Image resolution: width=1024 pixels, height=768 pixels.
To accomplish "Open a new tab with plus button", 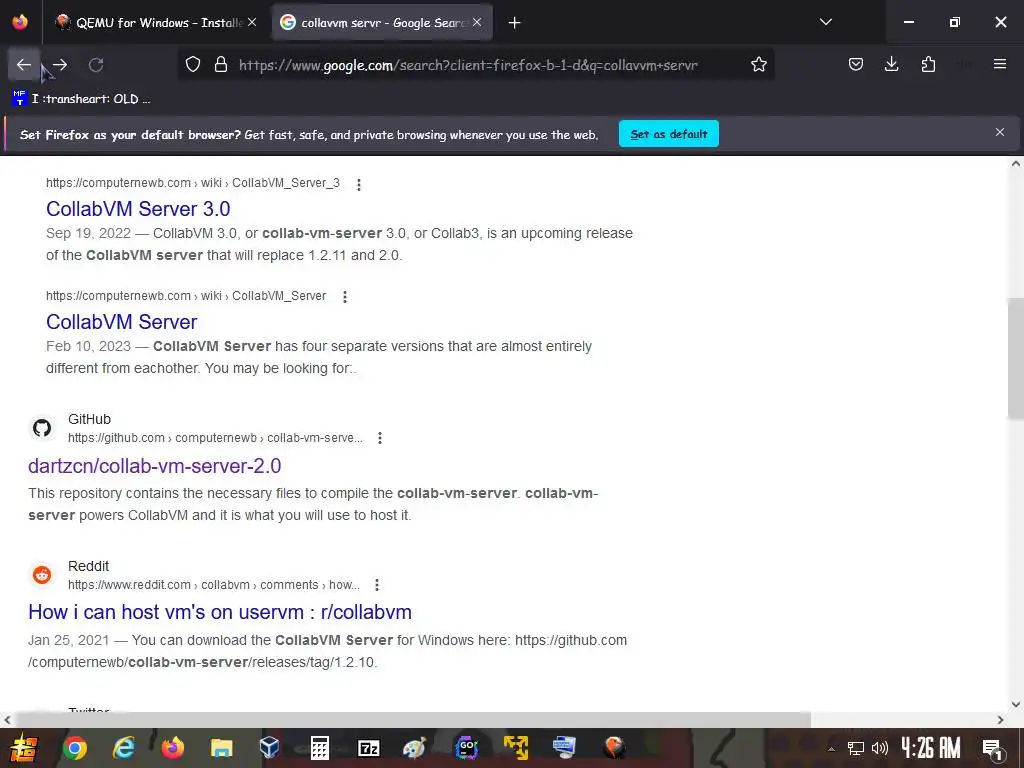I will point(515,23).
